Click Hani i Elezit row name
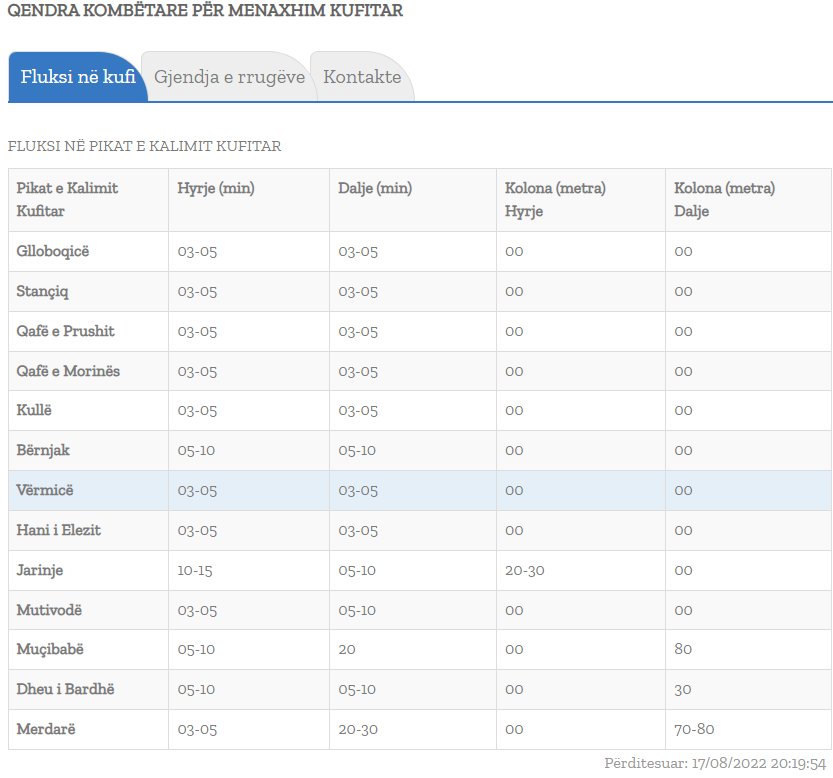Viewport: 833px width, 778px height. (x=59, y=530)
